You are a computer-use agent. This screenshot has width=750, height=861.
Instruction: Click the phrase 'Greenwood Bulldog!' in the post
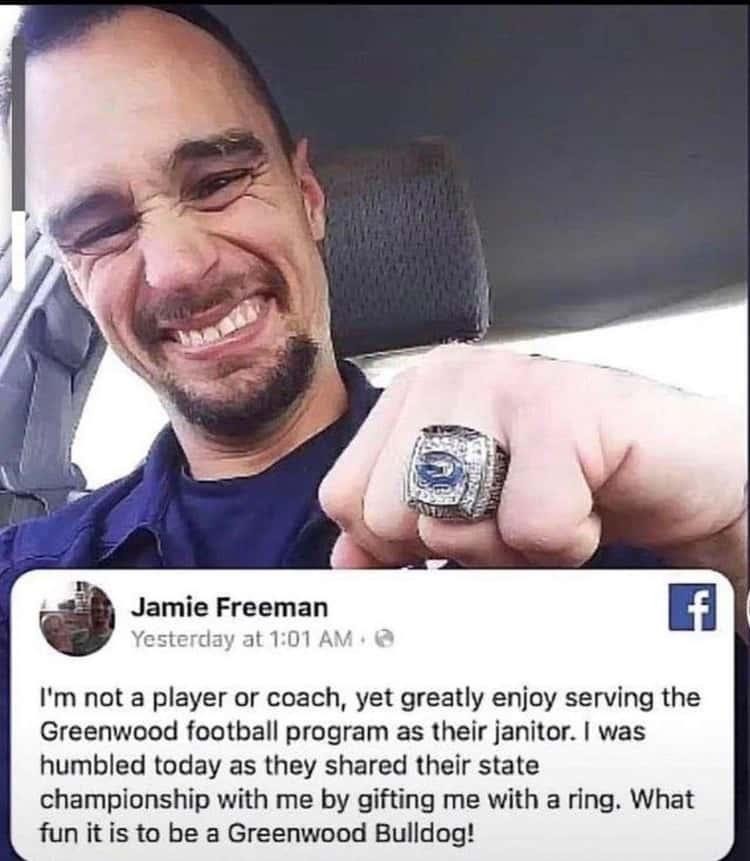click(350, 833)
